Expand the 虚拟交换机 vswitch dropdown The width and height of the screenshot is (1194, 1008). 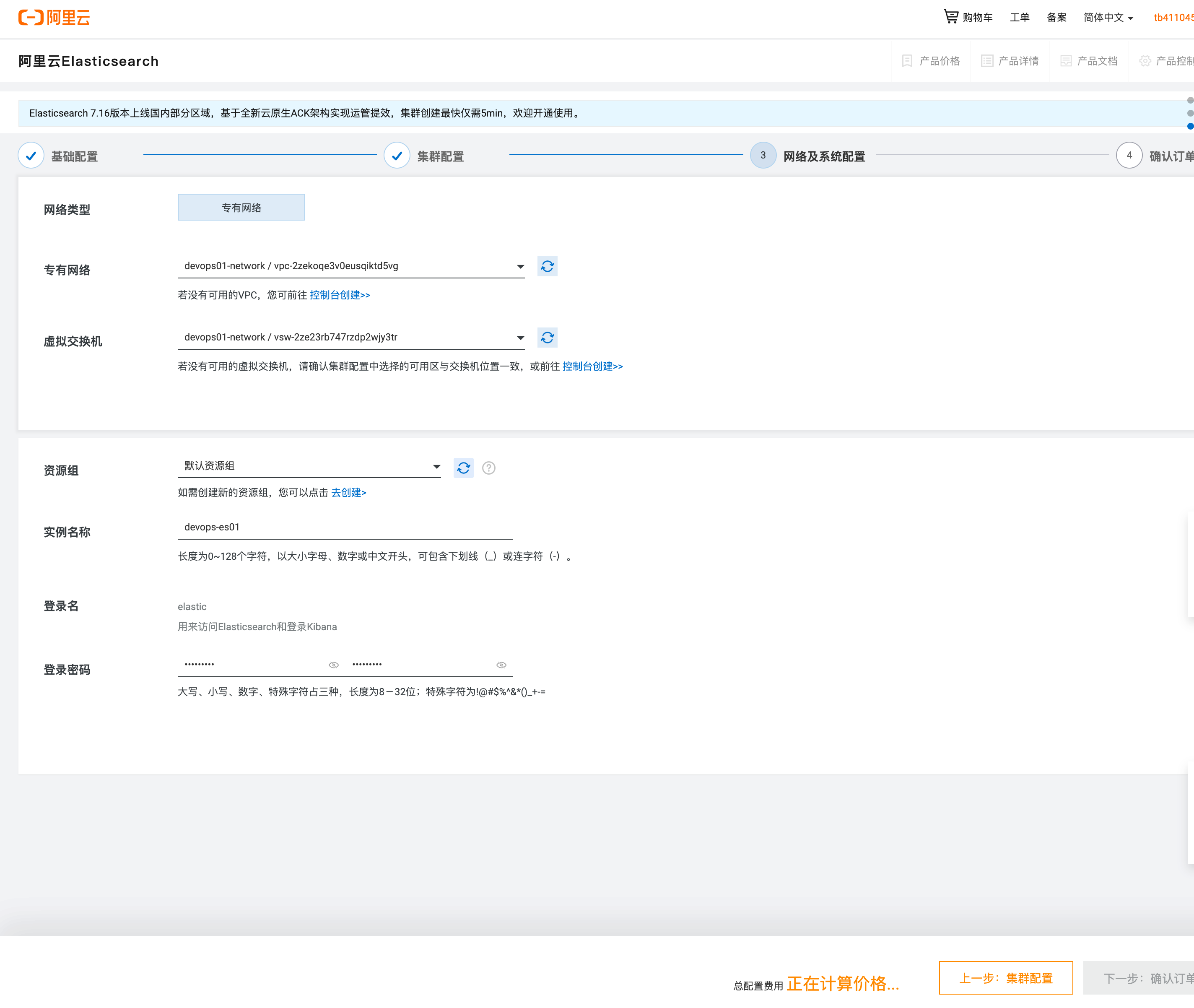tap(520, 338)
